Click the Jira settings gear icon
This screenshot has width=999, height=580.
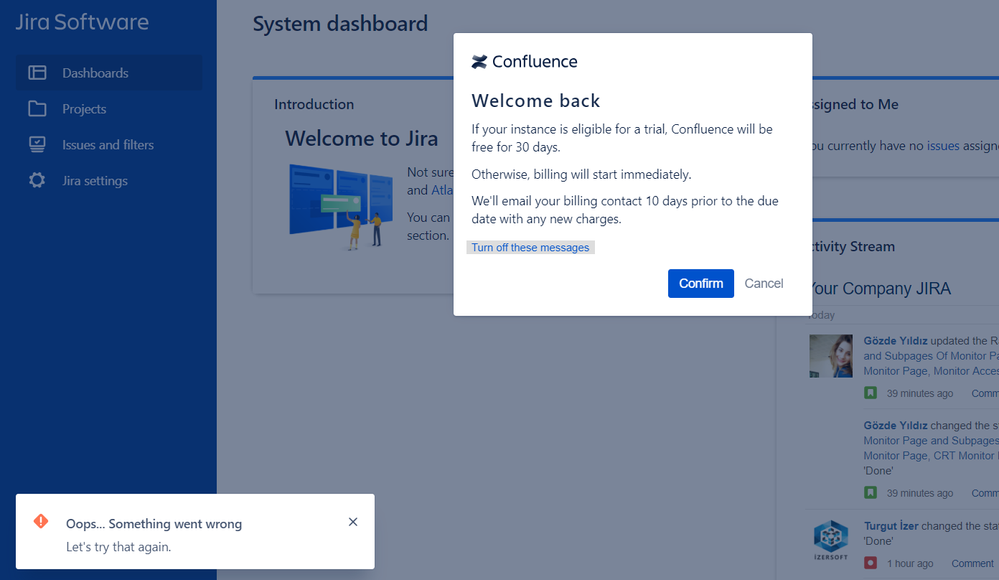(x=37, y=180)
